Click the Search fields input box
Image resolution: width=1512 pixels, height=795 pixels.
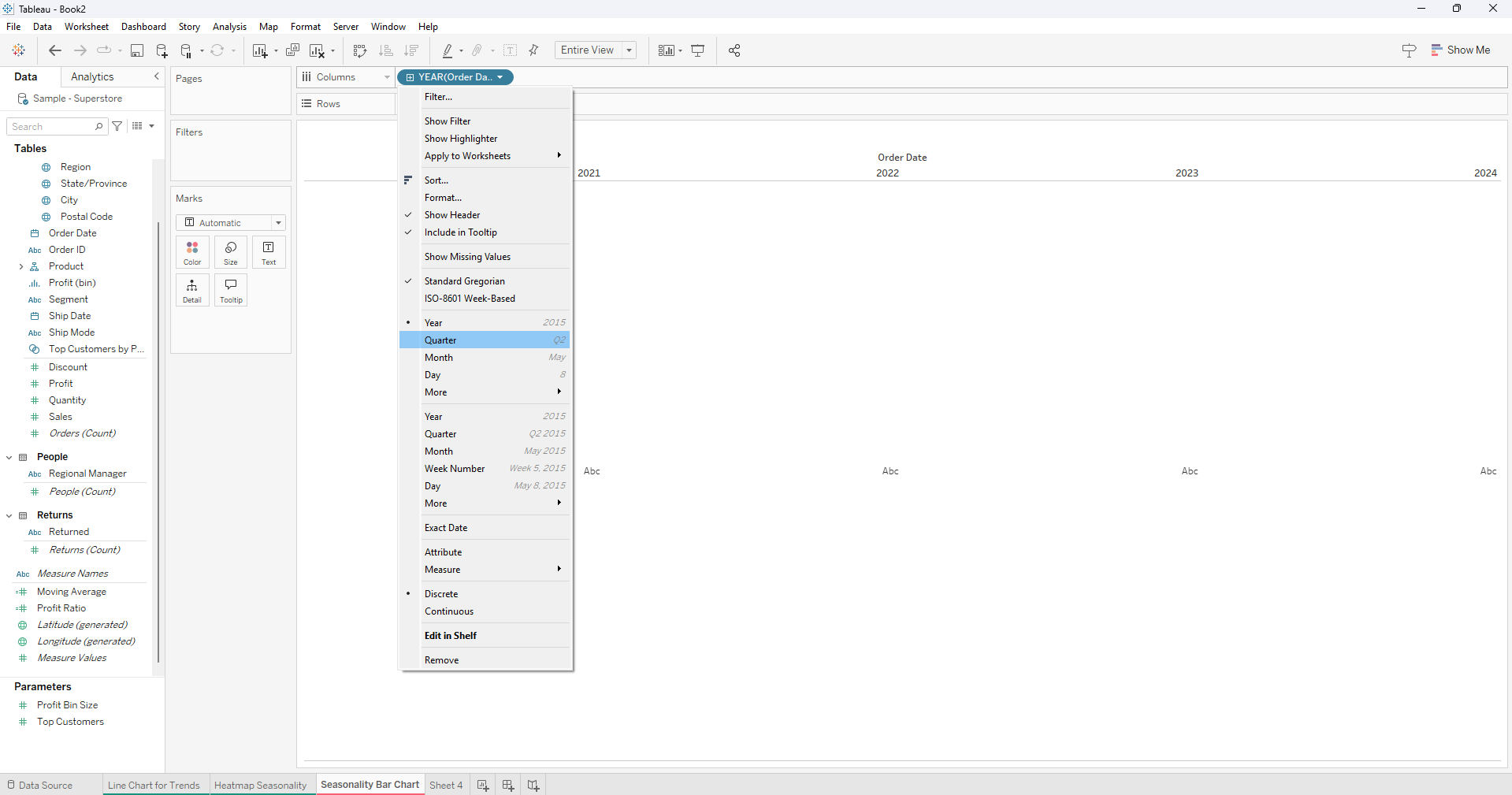[x=52, y=127]
